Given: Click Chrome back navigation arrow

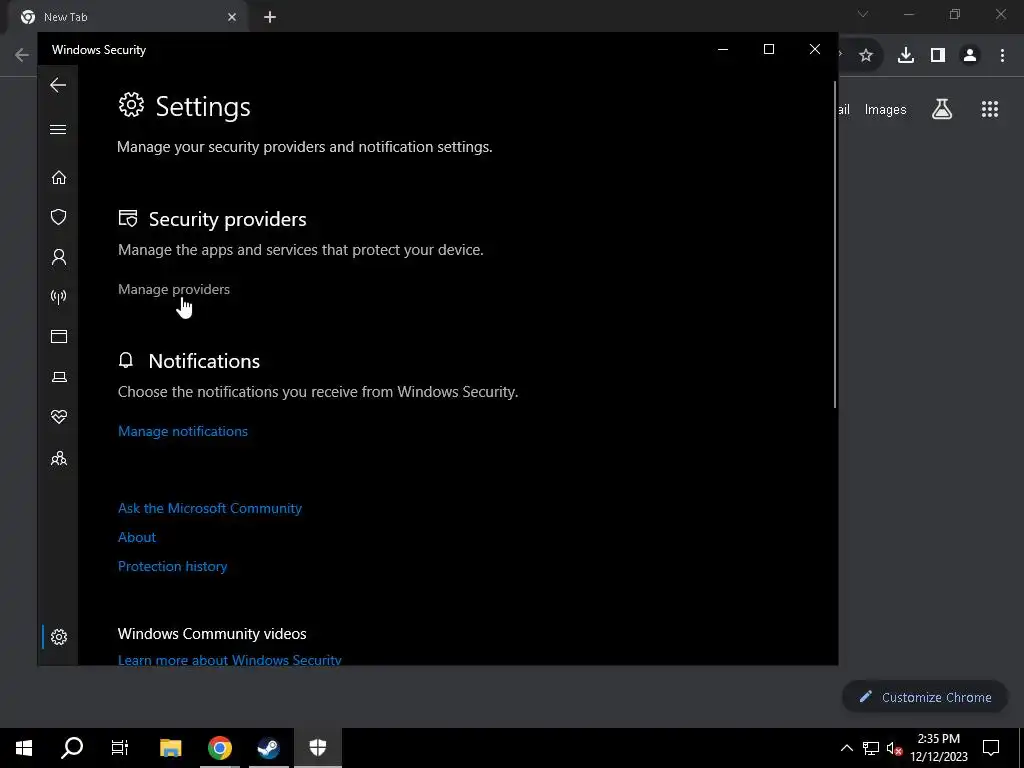Looking at the screenshot, I should 22,55.
